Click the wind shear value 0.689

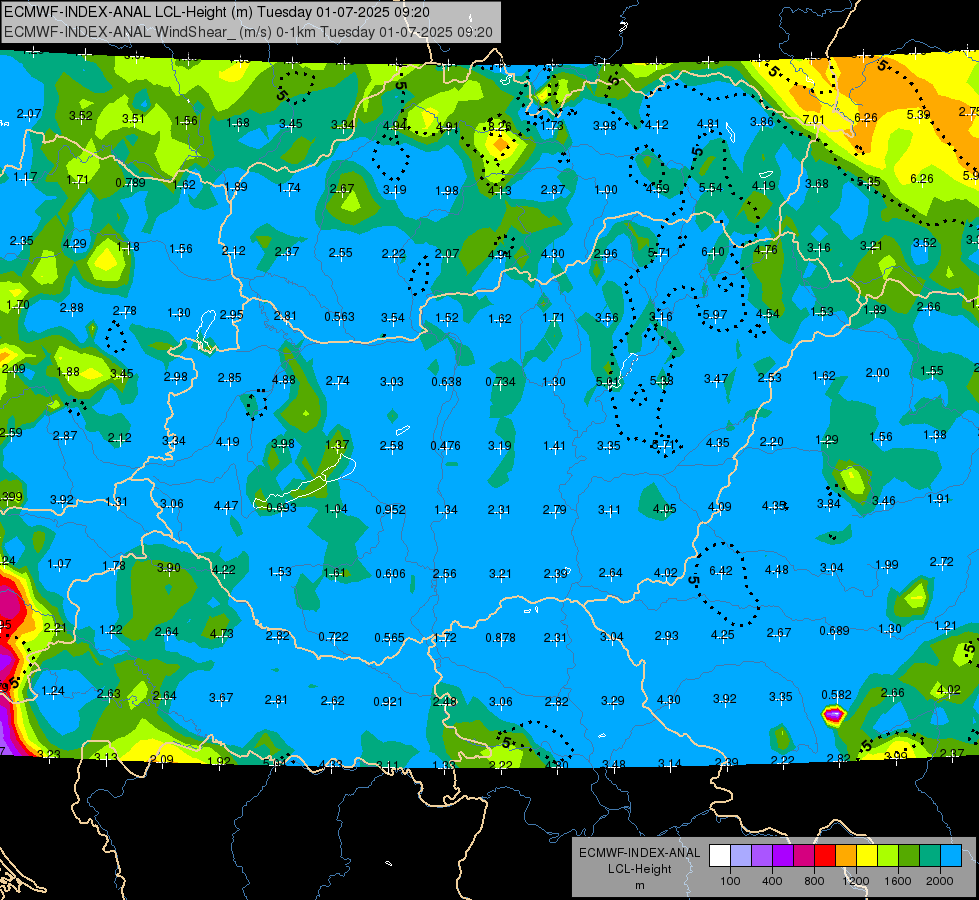tap(834, 631)
